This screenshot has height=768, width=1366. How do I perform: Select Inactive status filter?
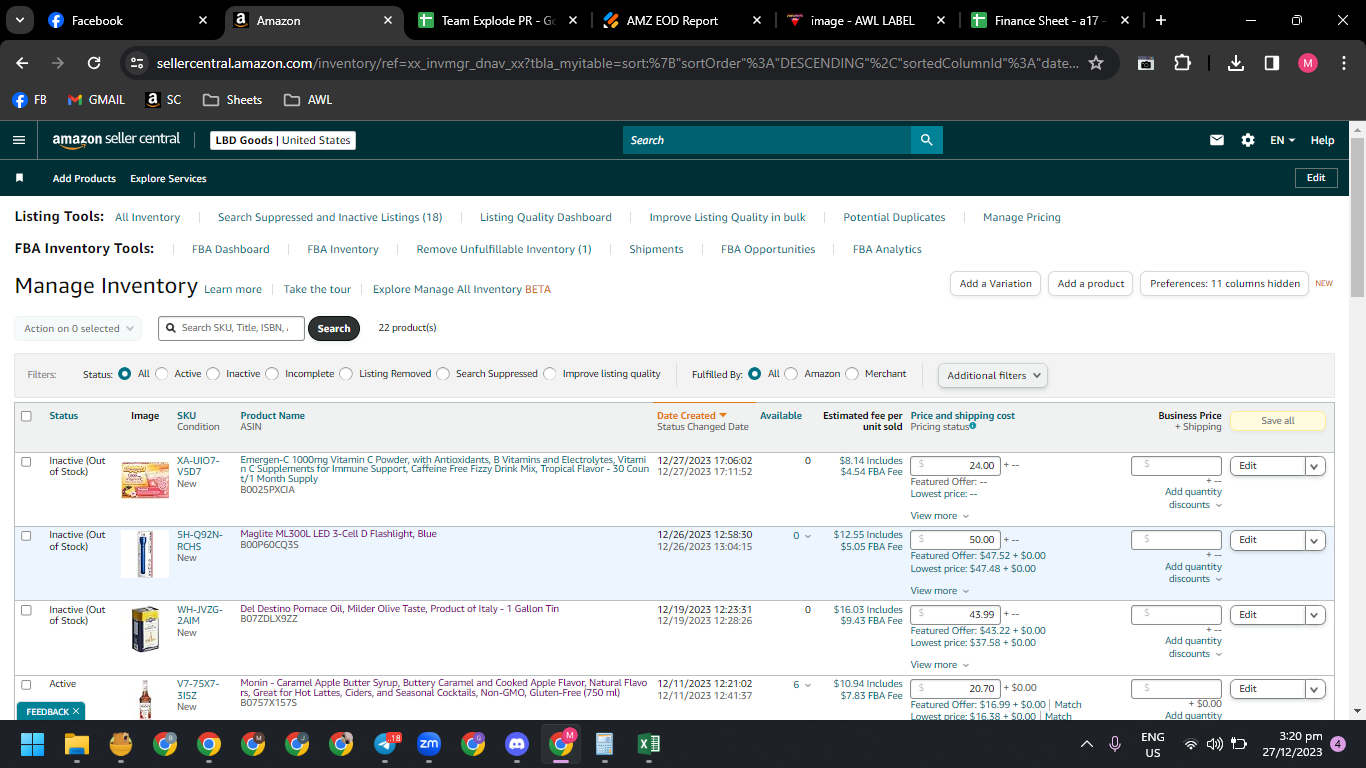(213, 374)
